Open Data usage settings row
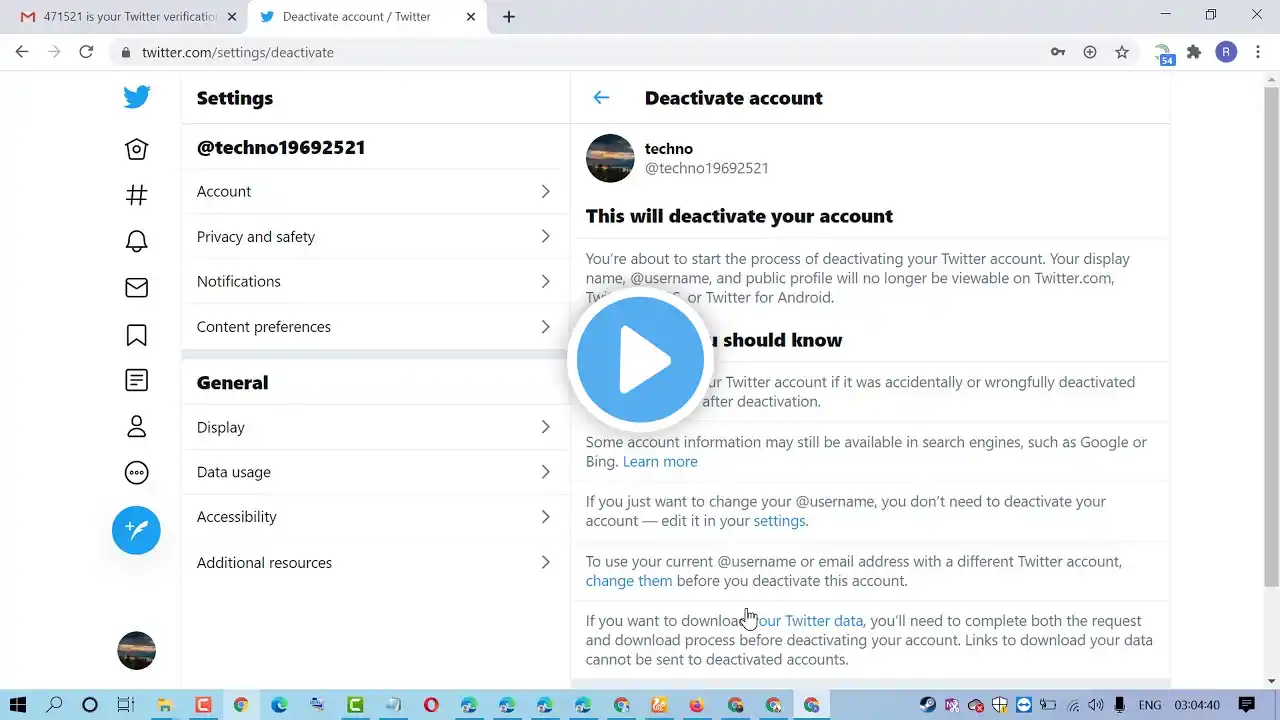Viewport: 1280px width, 720px height. coord(375,472)
